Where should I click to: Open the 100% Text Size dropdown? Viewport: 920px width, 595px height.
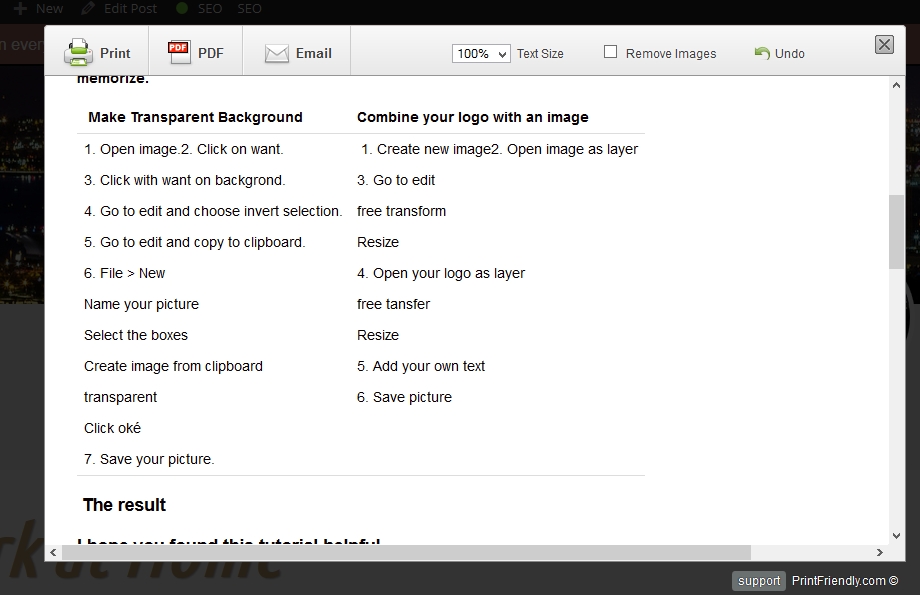coord(480,53)
